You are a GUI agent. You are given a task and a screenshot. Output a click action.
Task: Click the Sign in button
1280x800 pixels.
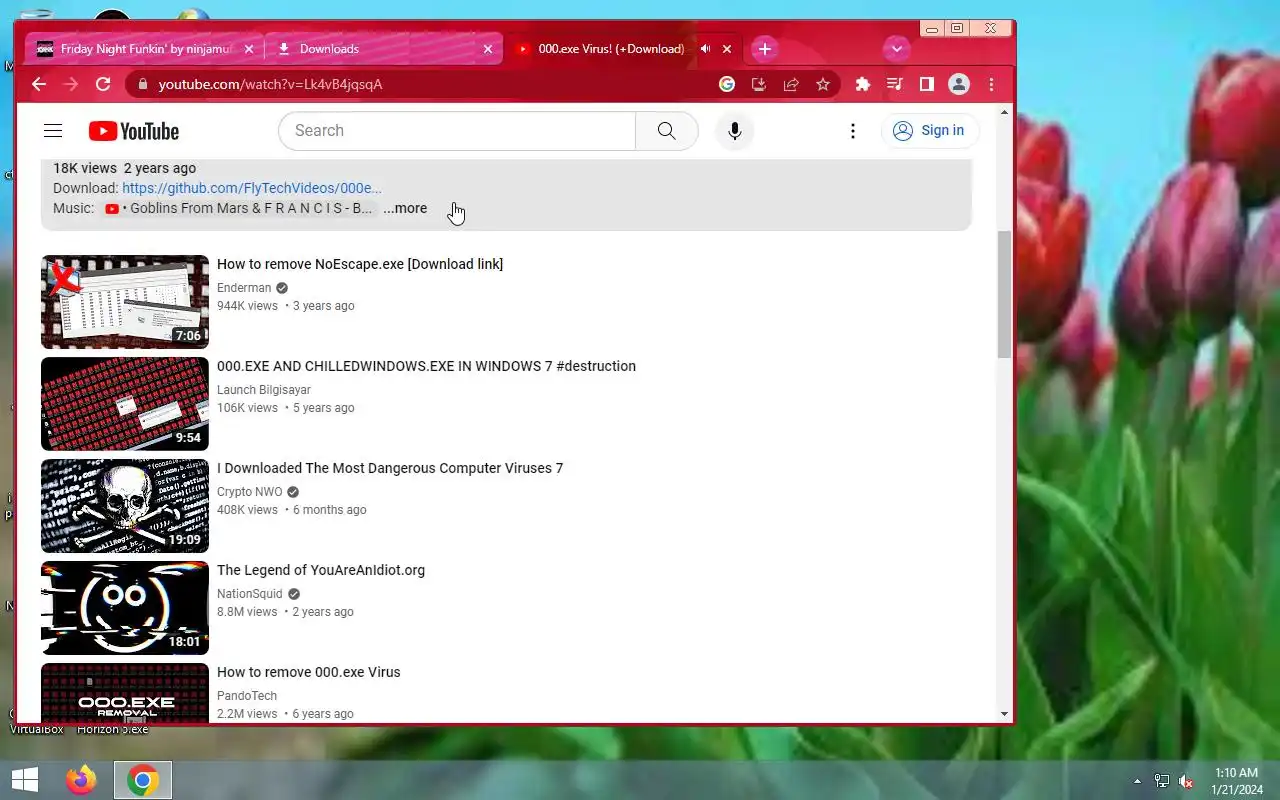pyautogui.click(x=929, y=131)
